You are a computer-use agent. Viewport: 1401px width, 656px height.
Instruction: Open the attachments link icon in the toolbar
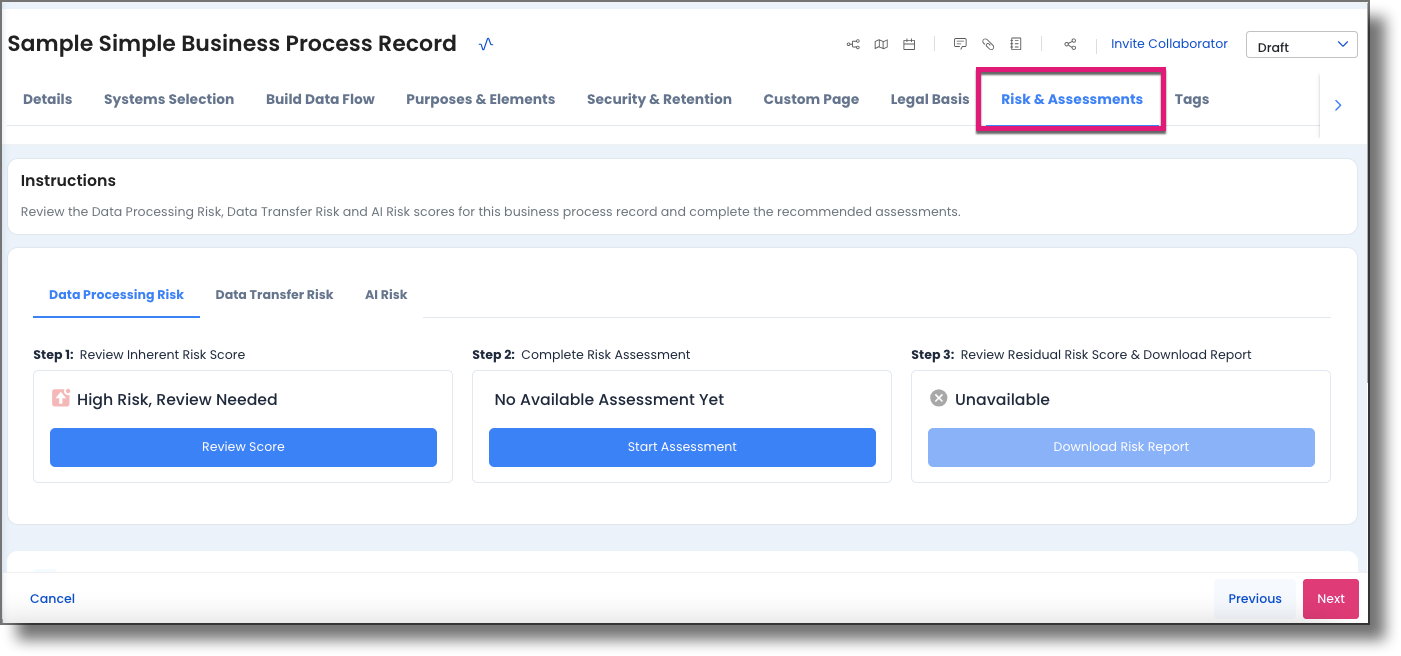point(988,44)
